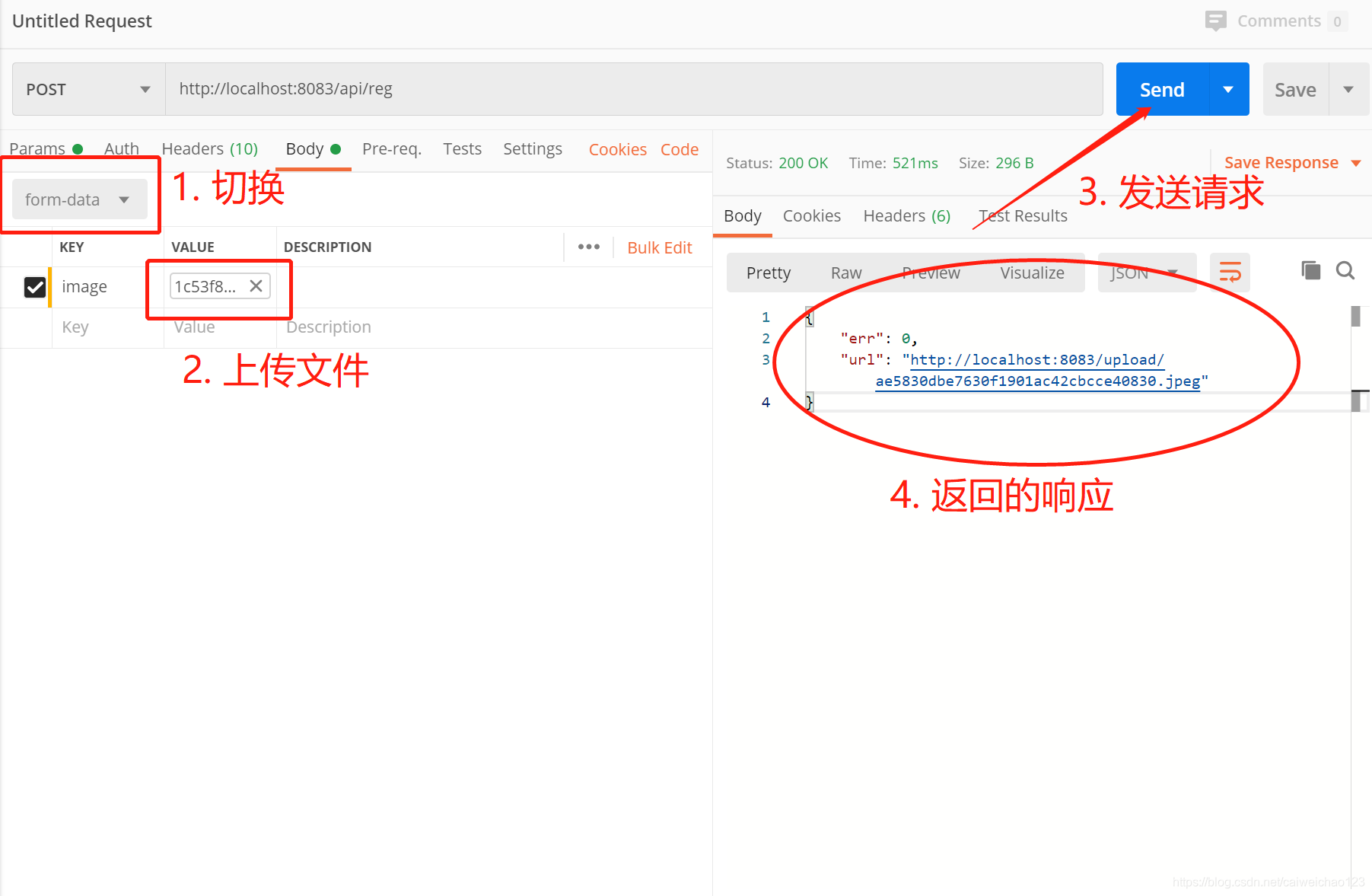Switch response view to Pretty
This screenshot has width=1372, height=896.
click(769, 273)
